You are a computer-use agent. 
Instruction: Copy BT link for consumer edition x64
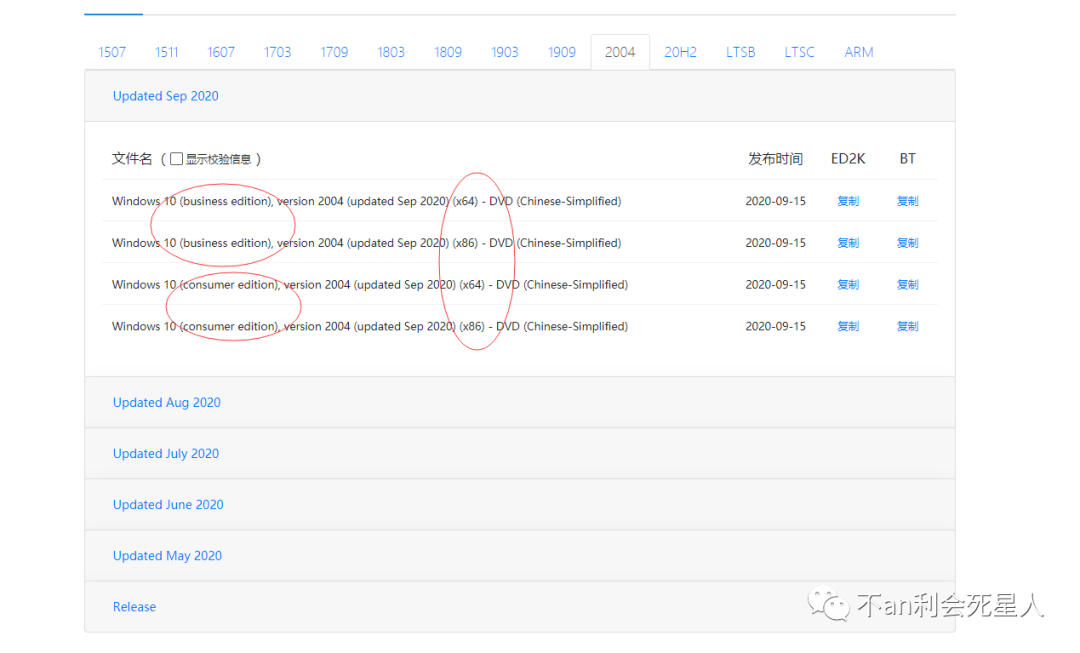907,284
